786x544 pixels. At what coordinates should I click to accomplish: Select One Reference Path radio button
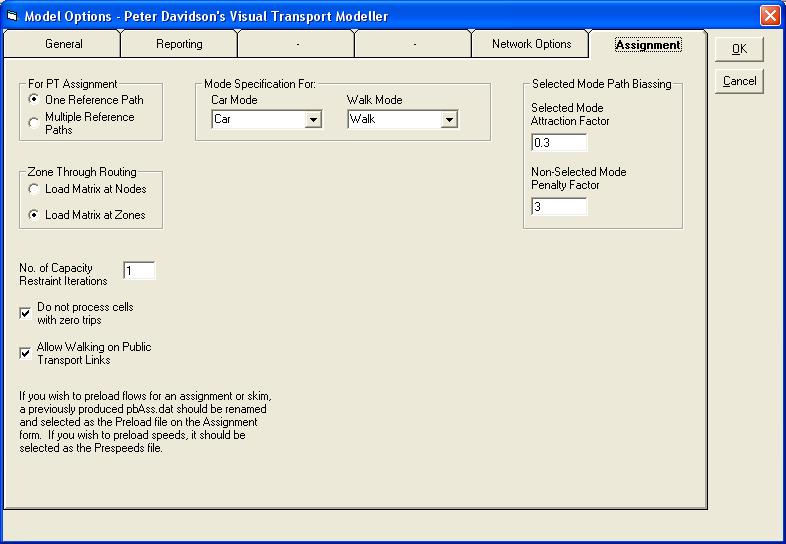(35, 100)
